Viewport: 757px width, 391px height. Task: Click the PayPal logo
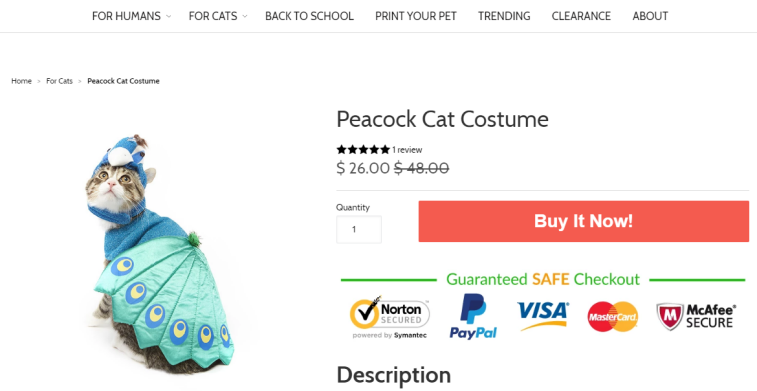(x=473, y=317)
